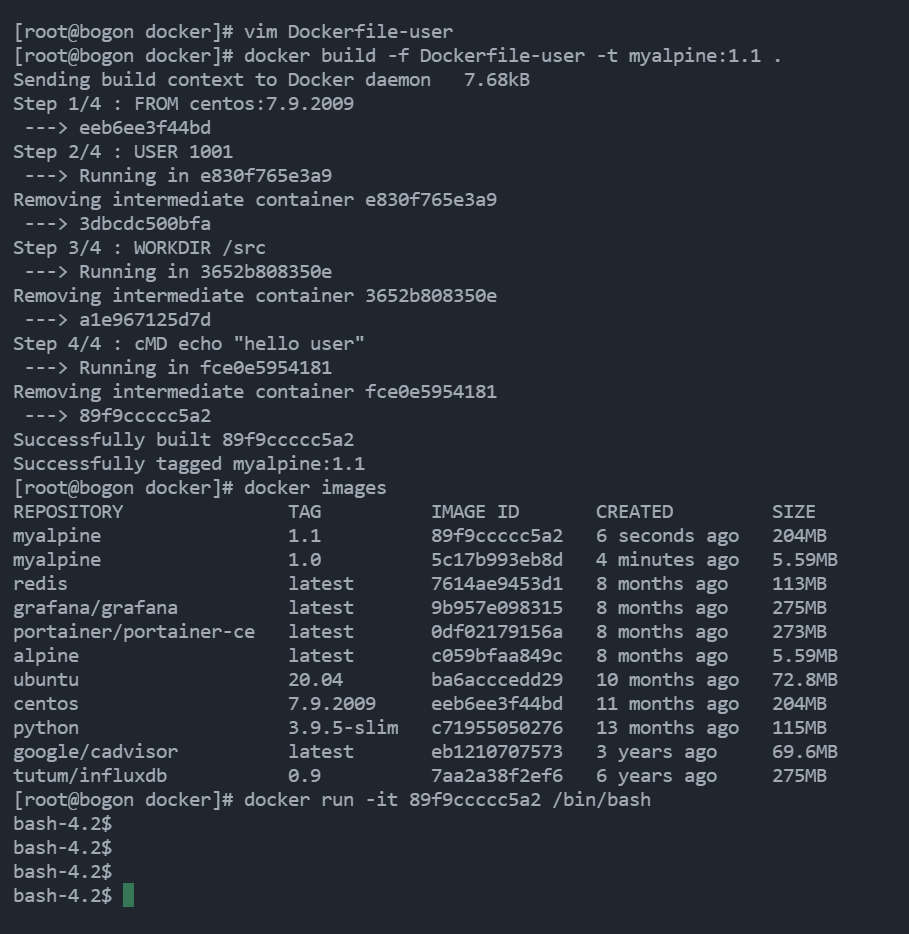Click the 'docker run -it' command line
This screenshot has width=909, height=934.
(332, 799)
